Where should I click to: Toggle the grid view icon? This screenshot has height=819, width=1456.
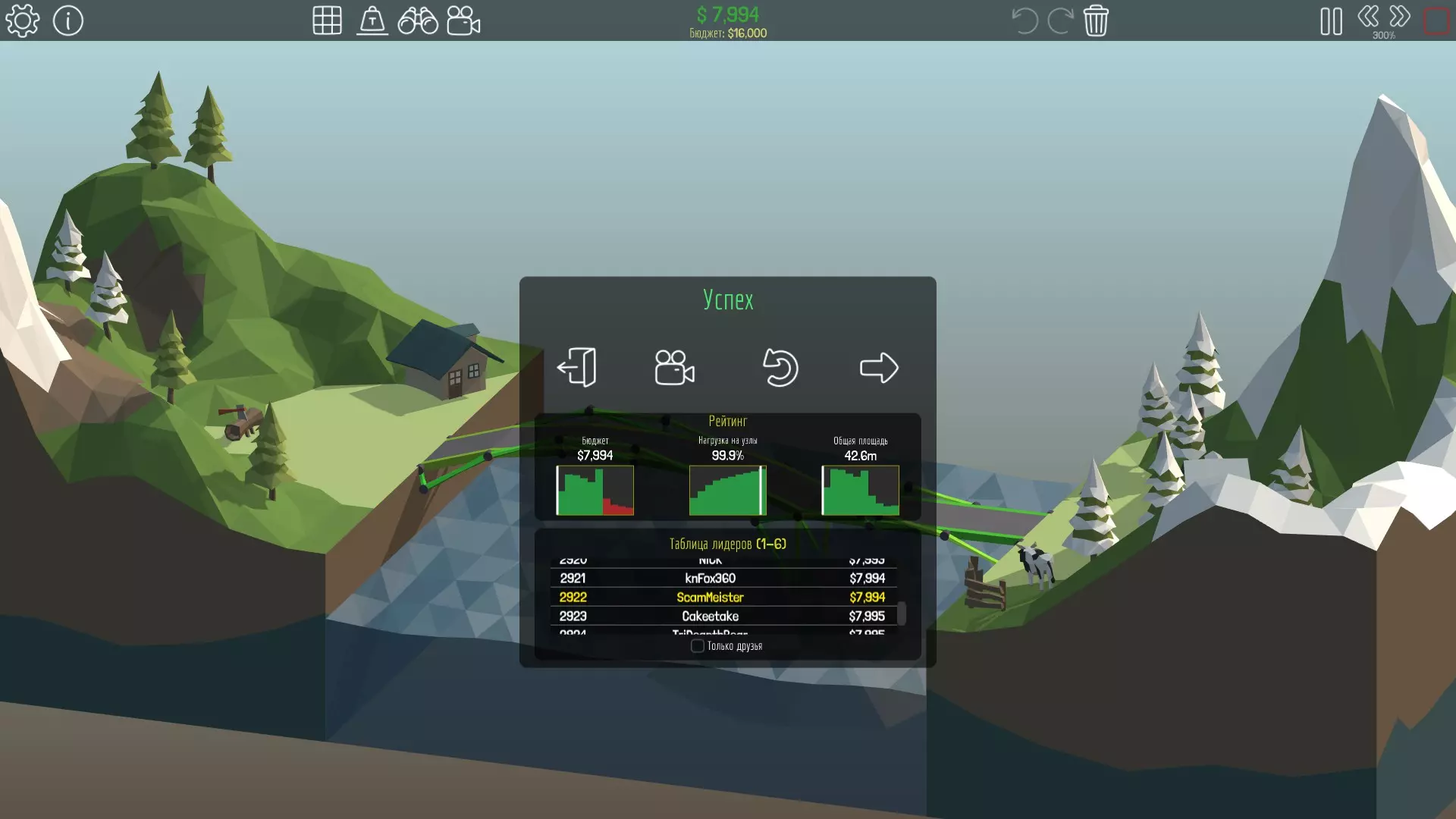(327, 20)
